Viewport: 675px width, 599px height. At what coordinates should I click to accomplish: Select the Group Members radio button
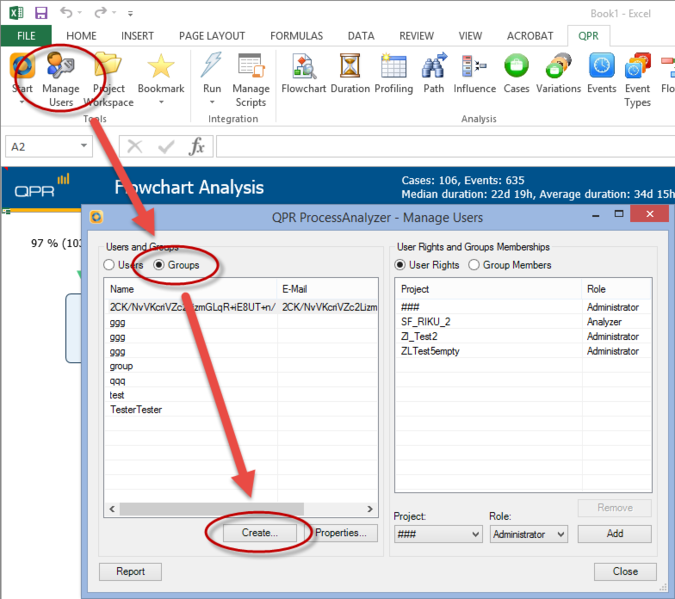tap(474, 265)
